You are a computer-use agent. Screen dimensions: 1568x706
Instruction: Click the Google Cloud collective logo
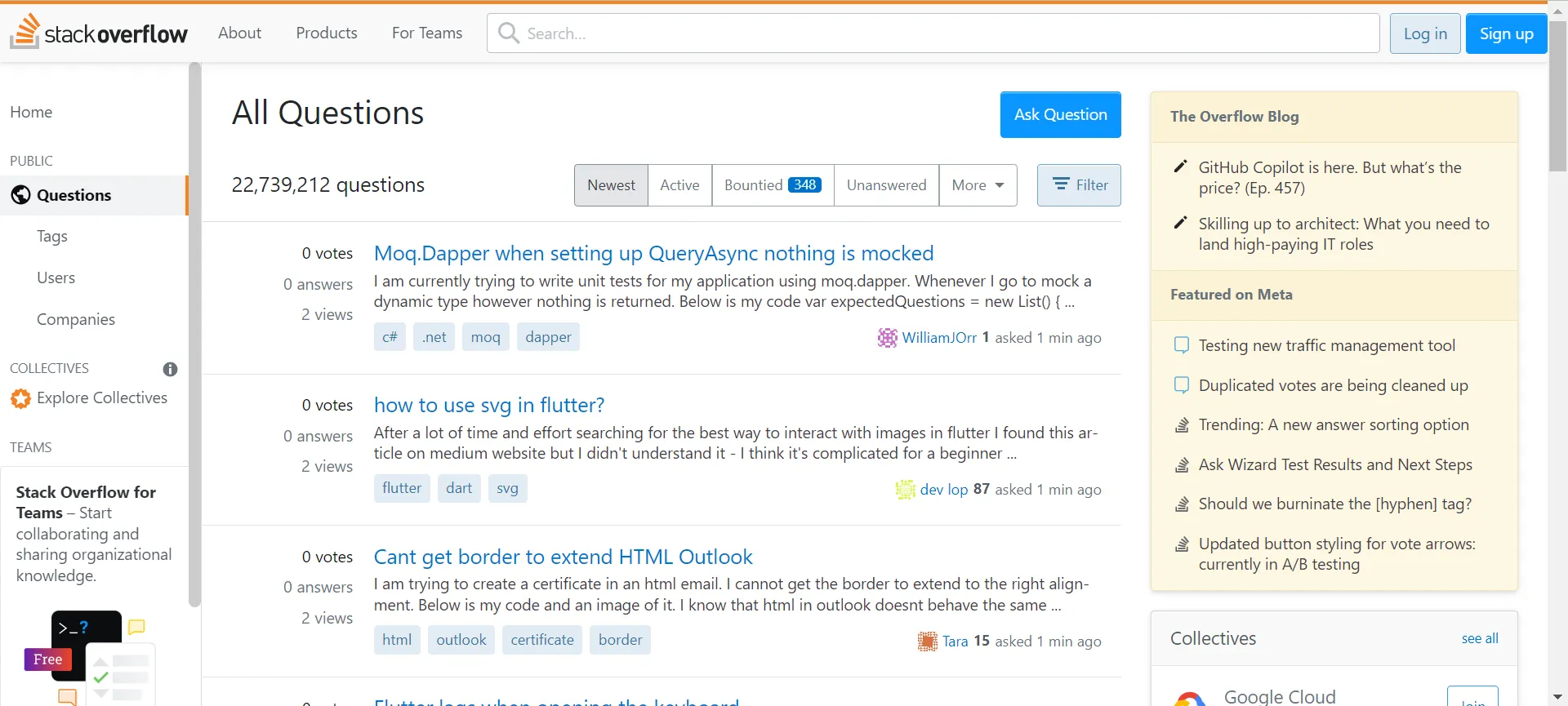[x=1189, y=699]
